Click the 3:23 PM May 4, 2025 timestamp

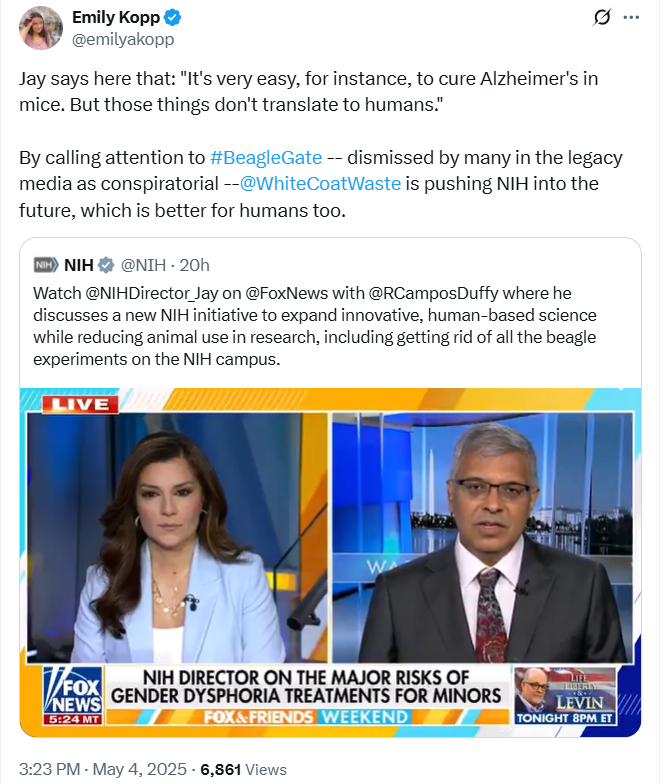click(x=103, y=769)
